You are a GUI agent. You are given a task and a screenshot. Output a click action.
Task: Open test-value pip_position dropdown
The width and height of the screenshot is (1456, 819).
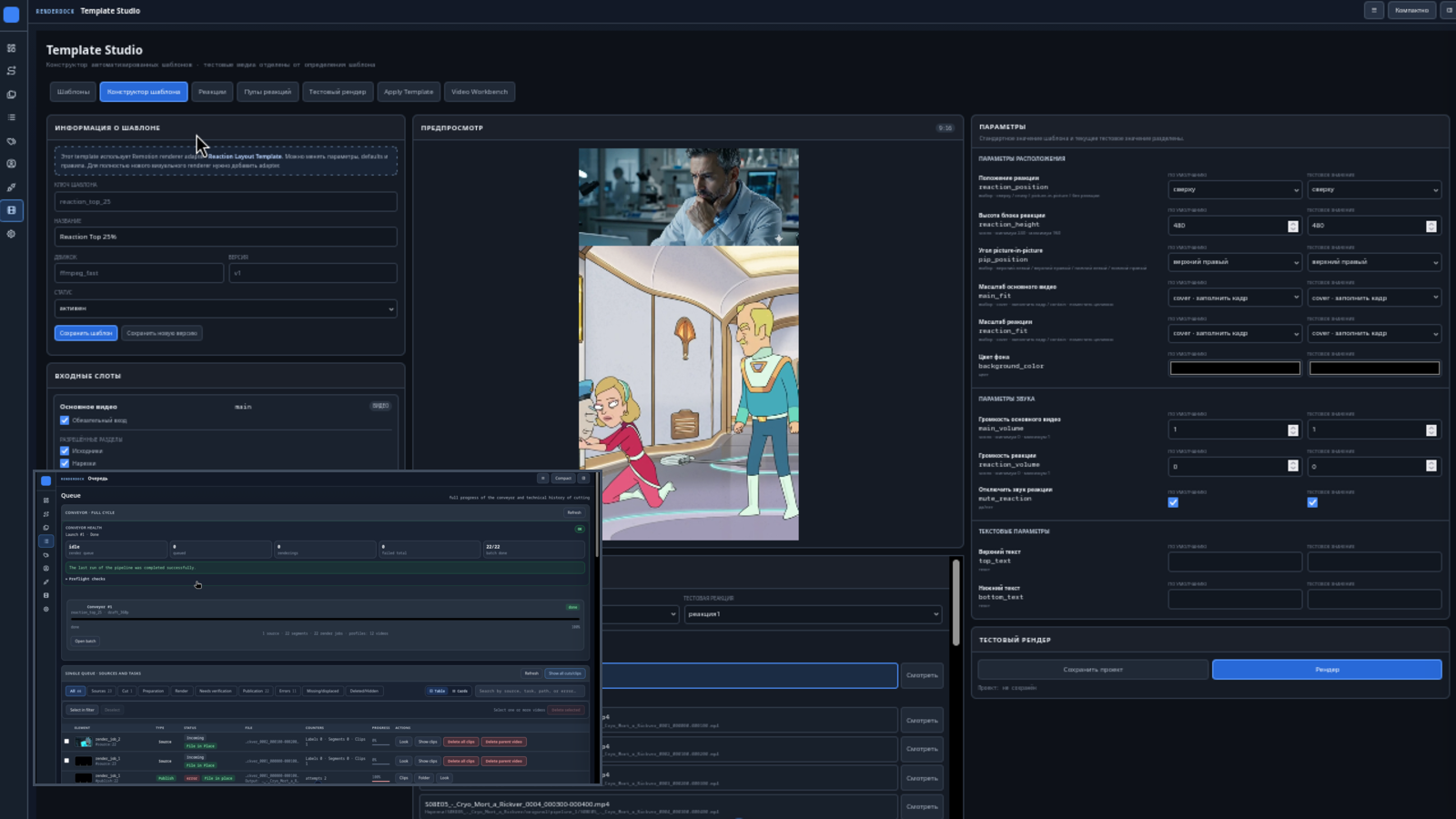tap(1374, 262)
